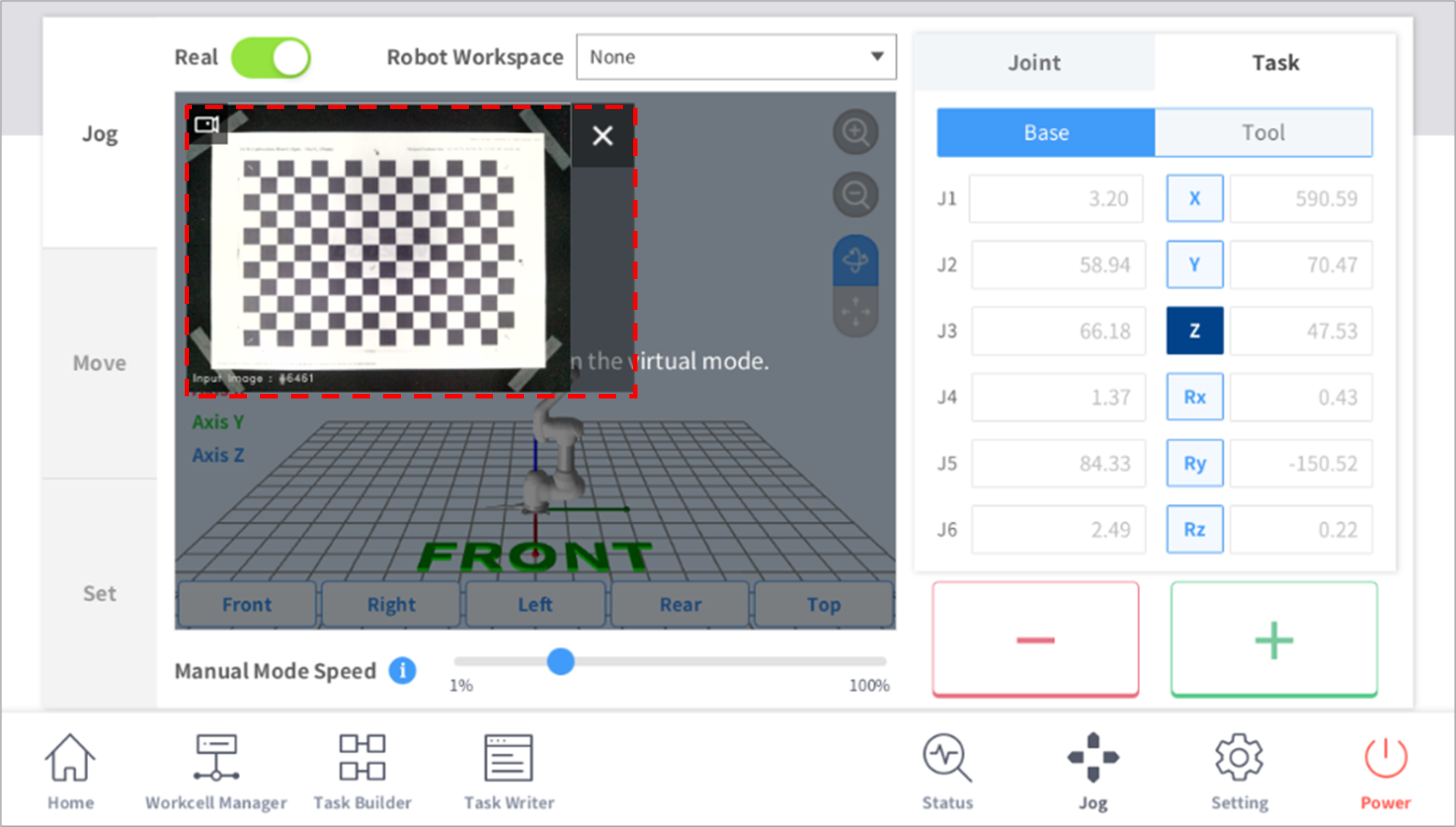Adjust the Manual Mode Speed slider handle

(561, 661)
